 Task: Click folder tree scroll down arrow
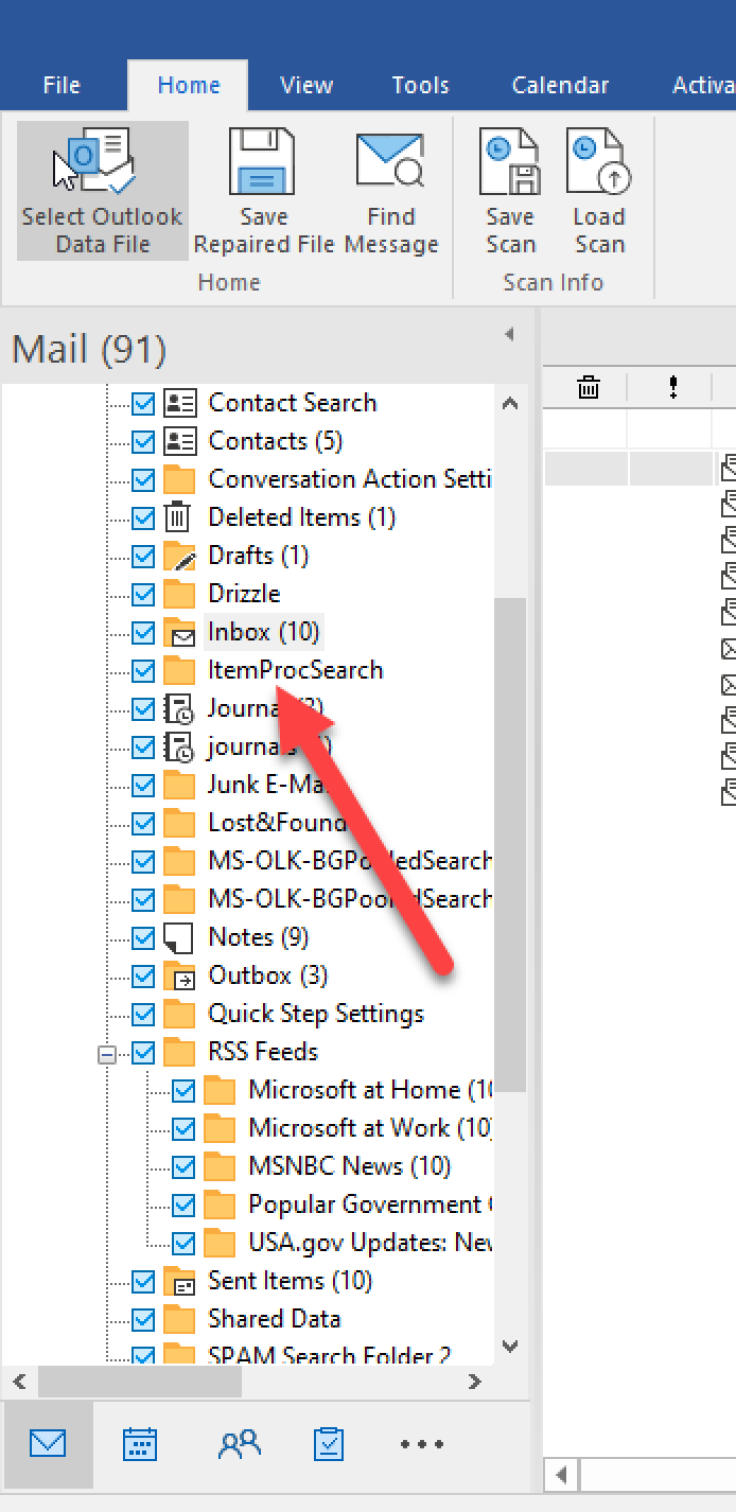click(510, 1346)
